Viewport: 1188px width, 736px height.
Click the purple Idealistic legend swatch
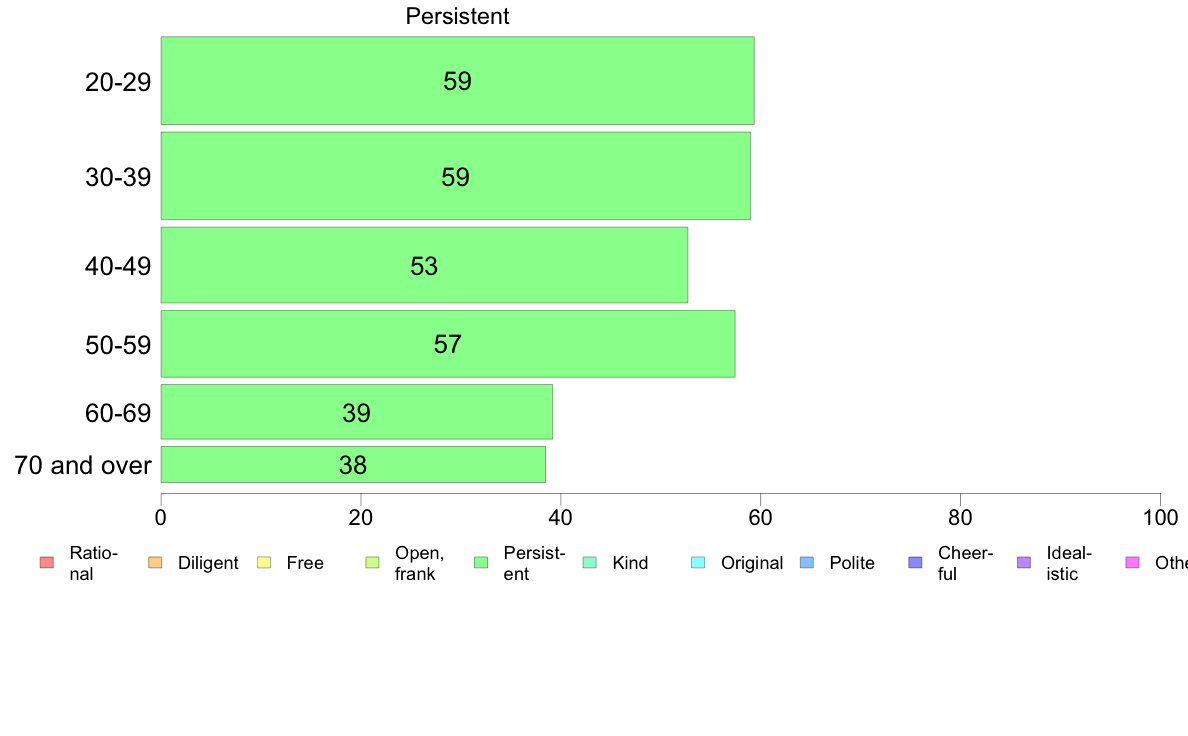click(1024, 562)
